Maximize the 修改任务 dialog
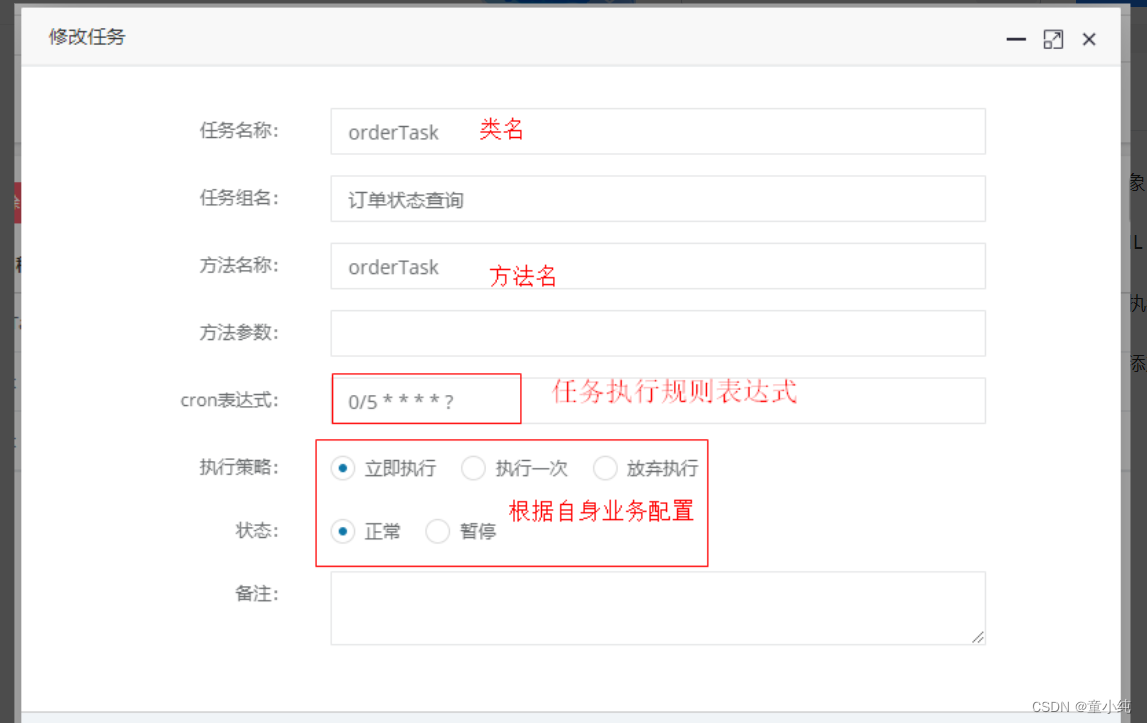The height and width of the screenshot is (723, 1147). coord(1053,40)
